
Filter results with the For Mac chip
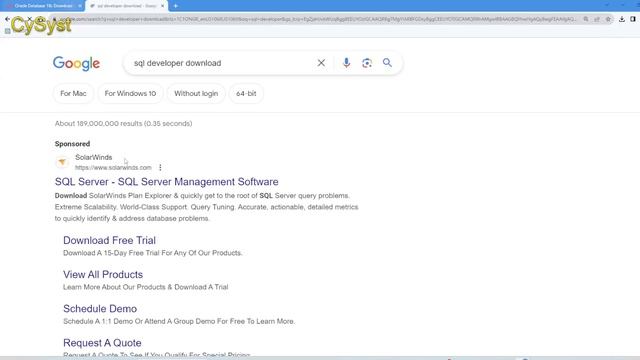73,93
